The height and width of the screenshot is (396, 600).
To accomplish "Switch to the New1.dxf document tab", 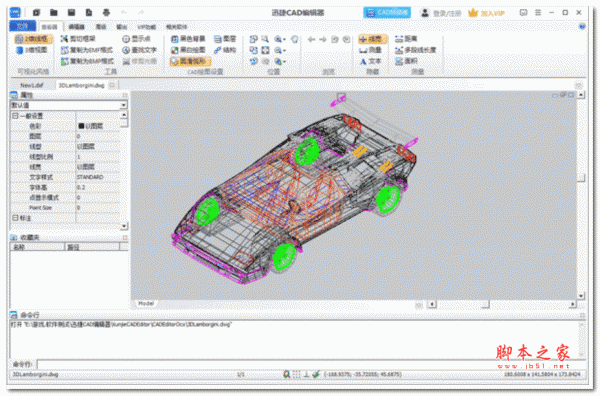I will click(x=32, y=85).
